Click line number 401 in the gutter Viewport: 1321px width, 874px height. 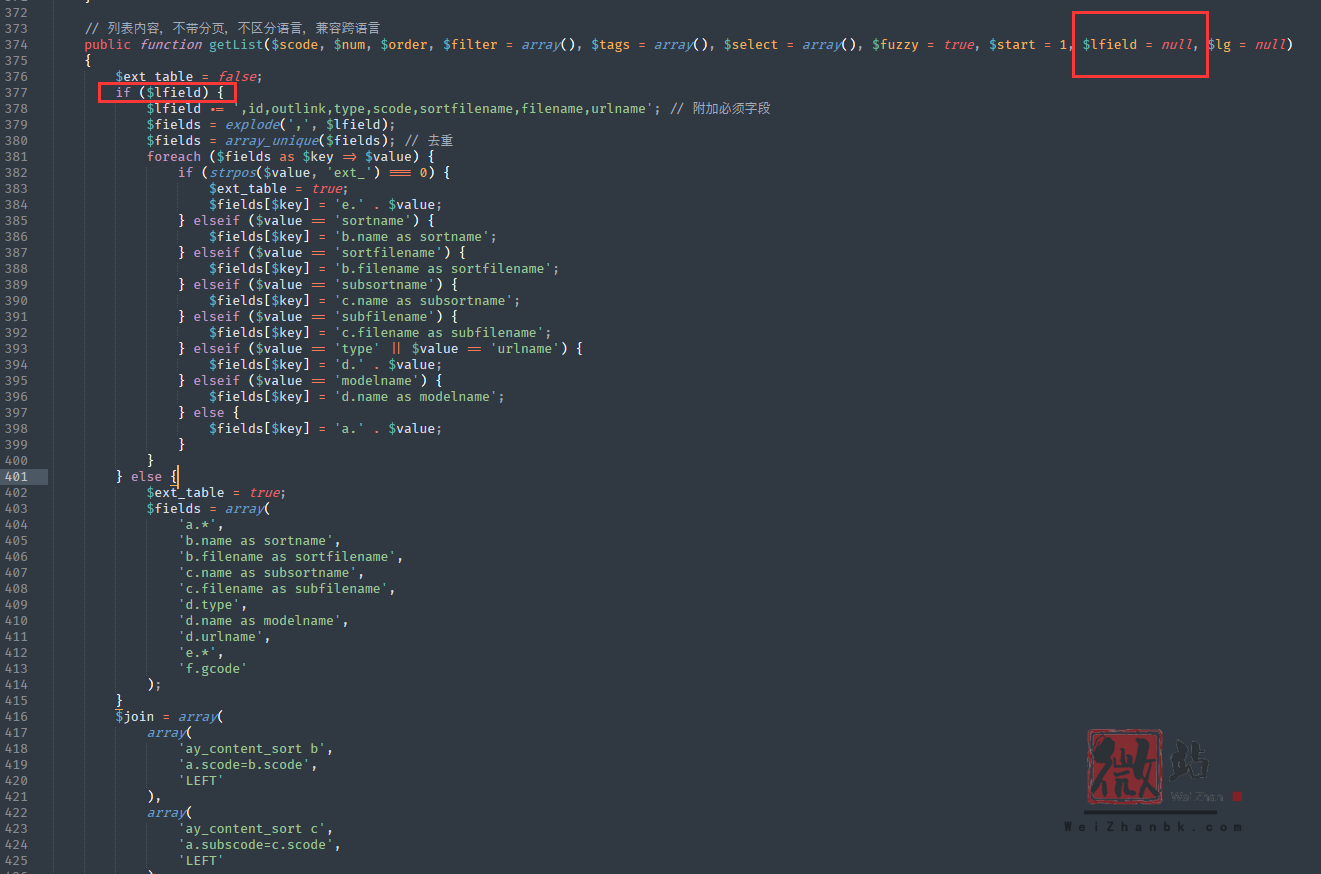(16, 477)
